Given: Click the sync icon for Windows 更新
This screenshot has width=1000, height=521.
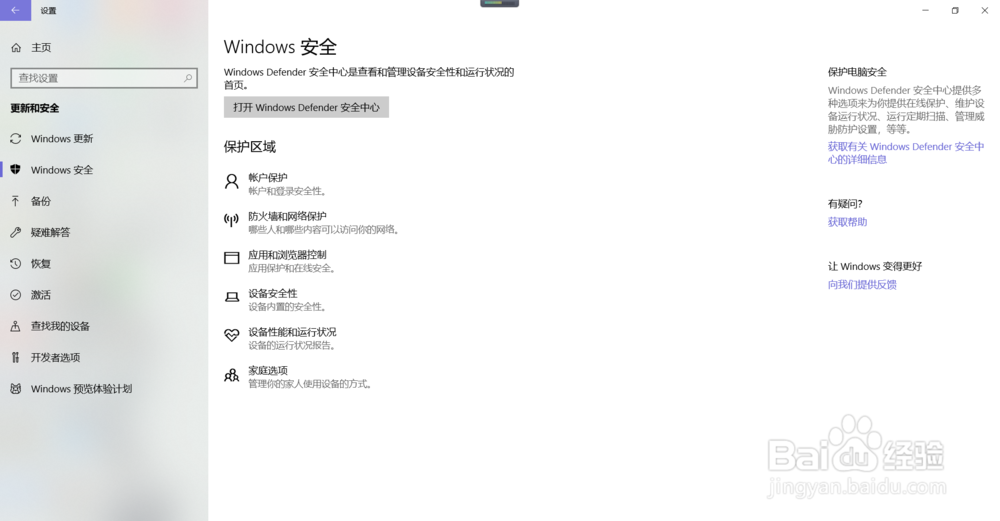Looking at the screenshot, I should pyautogui.click(x=16, y=138).
